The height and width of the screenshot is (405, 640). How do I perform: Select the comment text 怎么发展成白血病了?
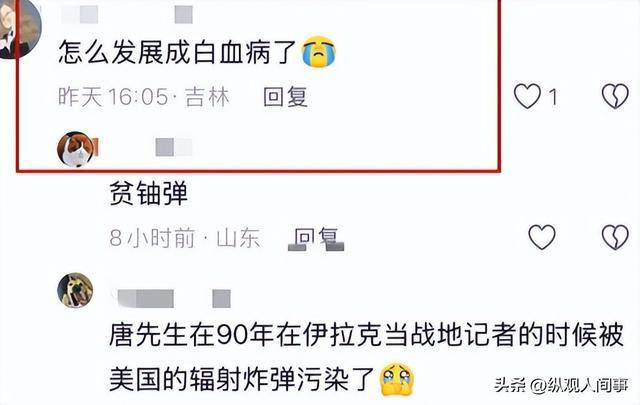tap(177, 52)
